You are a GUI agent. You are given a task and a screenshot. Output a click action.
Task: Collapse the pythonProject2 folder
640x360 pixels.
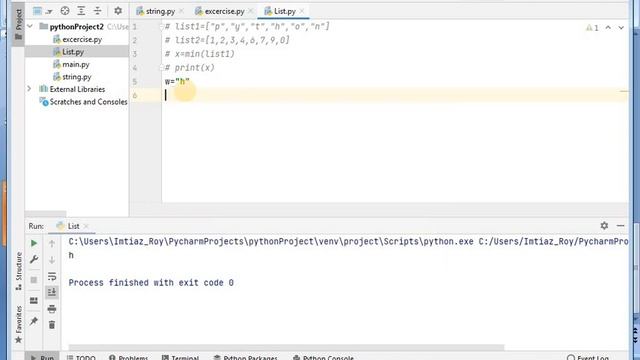(30, 27)
